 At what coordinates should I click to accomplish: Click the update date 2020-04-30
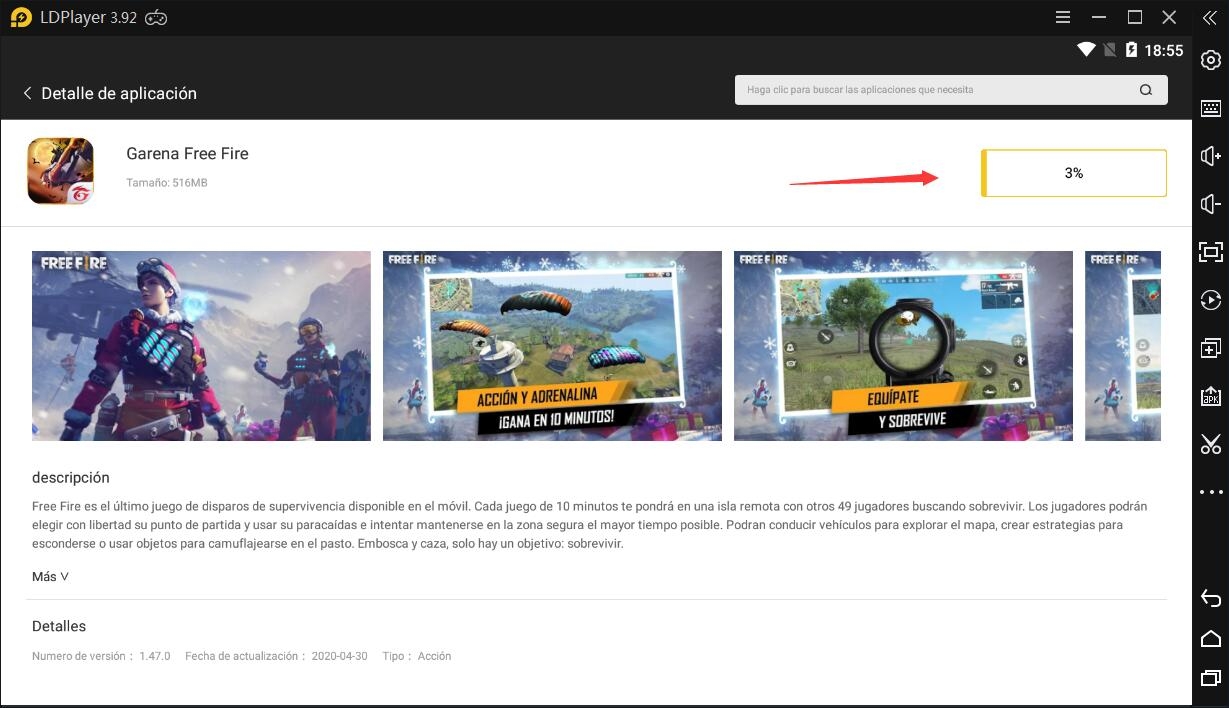(x=339, y=656)
